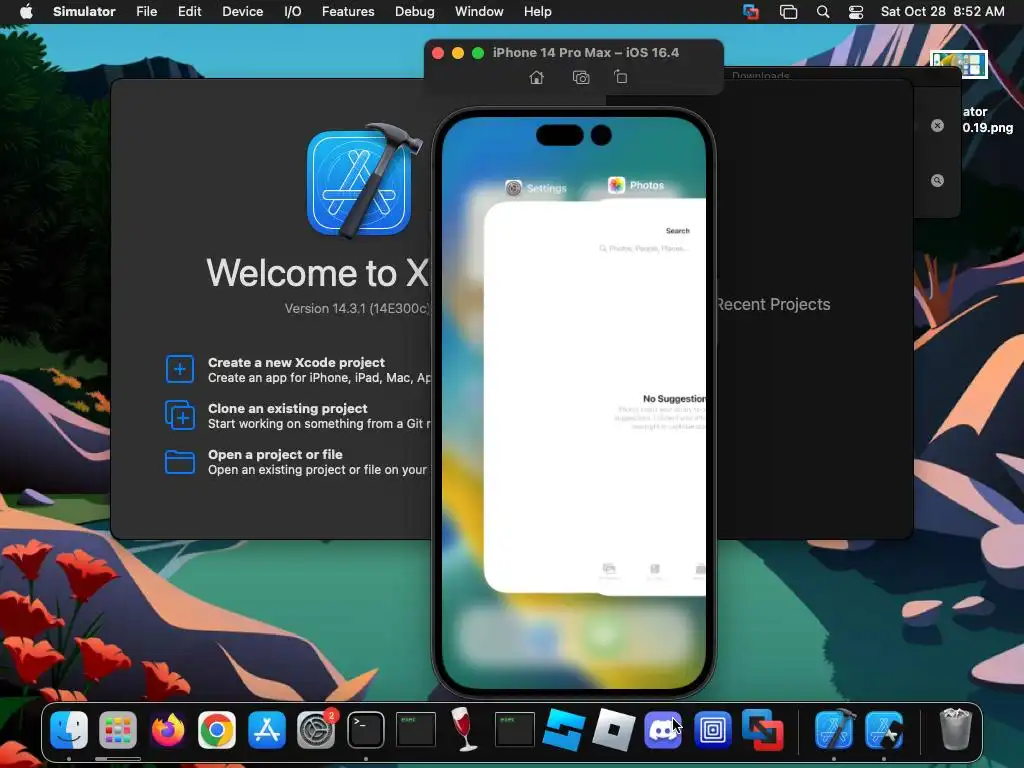Launch Discord from the Dock
Viewport: 1024px width, 768px height.
pos(663,729)
